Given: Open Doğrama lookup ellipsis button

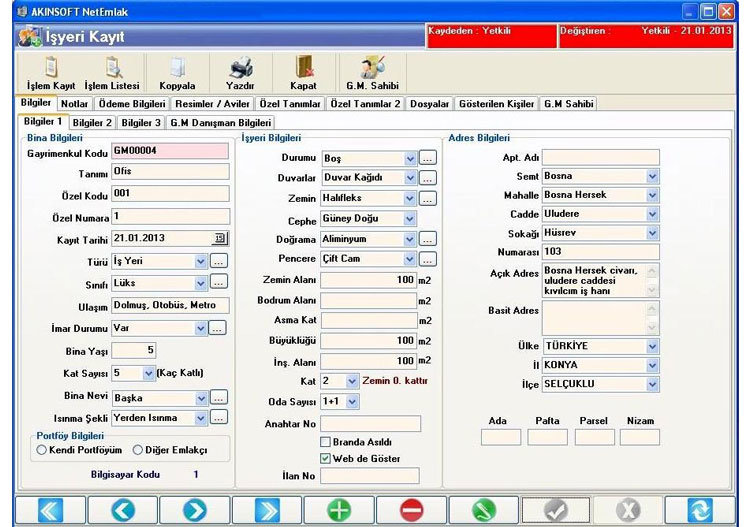Looking at the screenshot, I should point(428,239).
